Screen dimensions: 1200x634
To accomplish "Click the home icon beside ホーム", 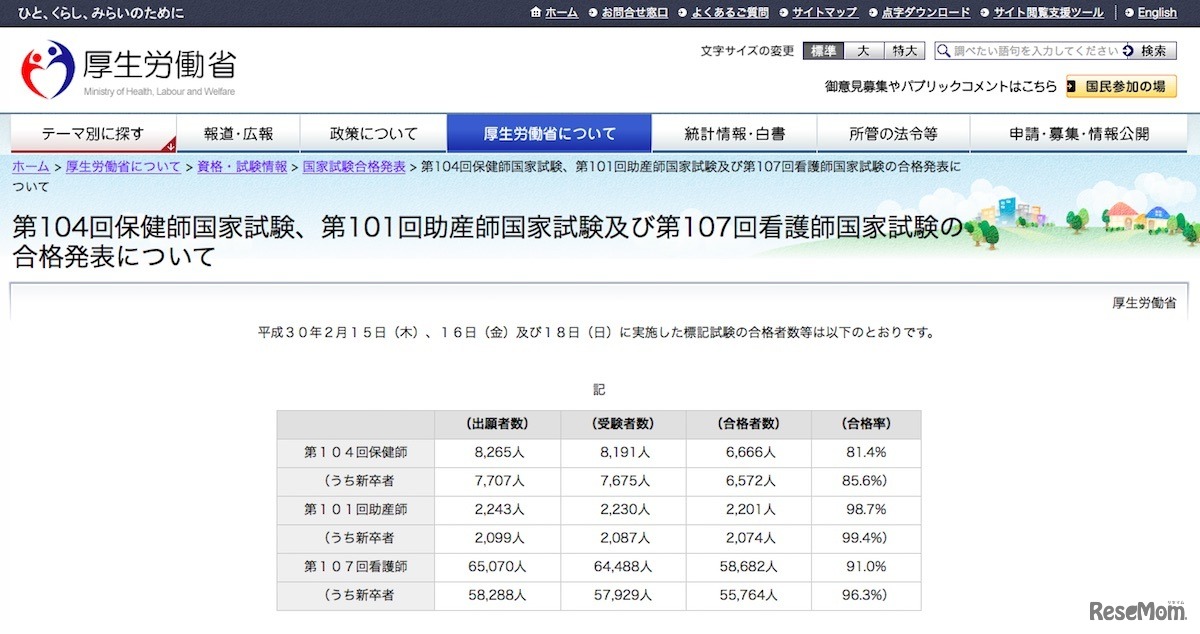I will [536, 12].
